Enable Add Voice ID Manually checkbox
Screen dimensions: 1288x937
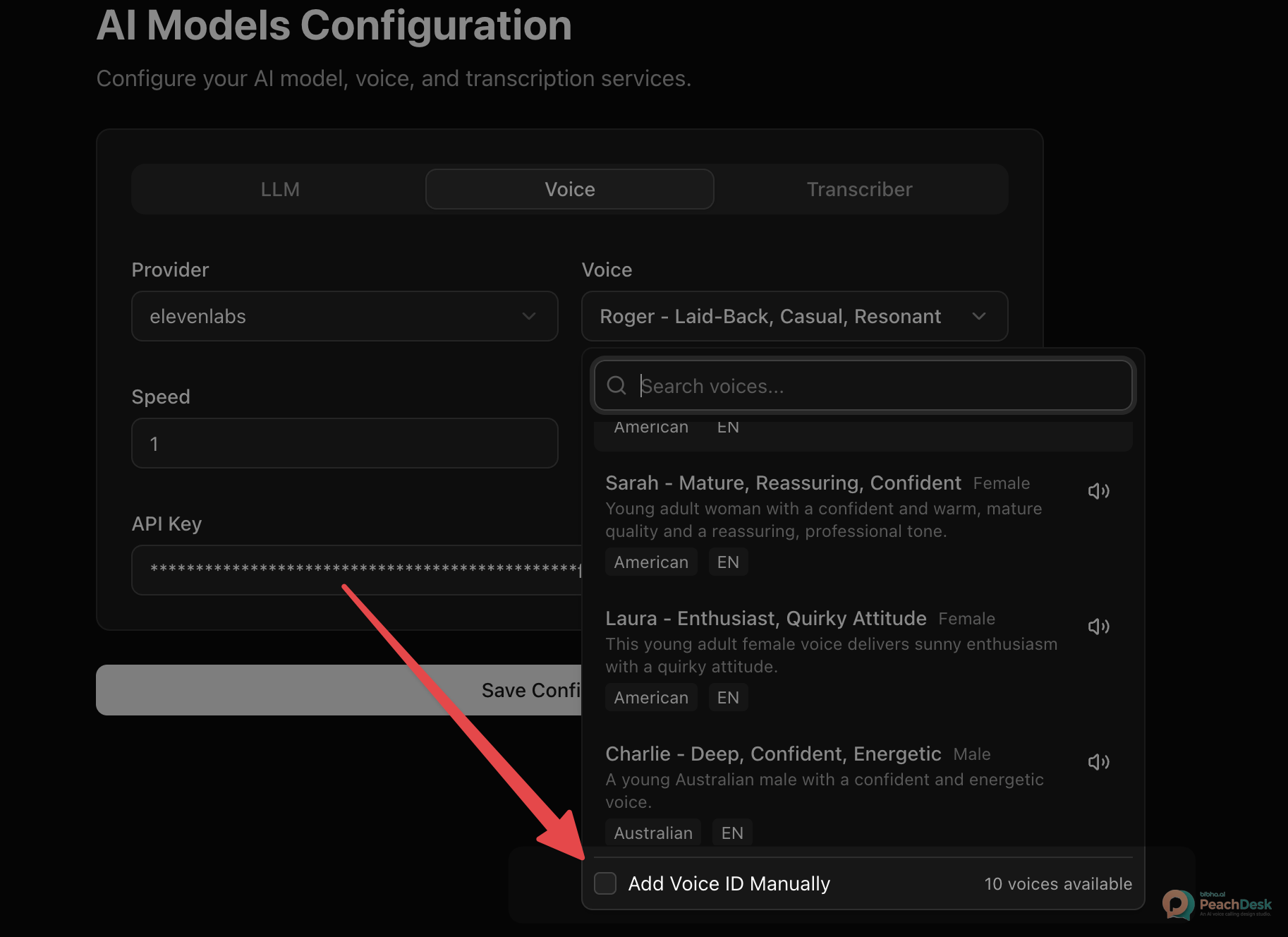click(x=605, y=883)
